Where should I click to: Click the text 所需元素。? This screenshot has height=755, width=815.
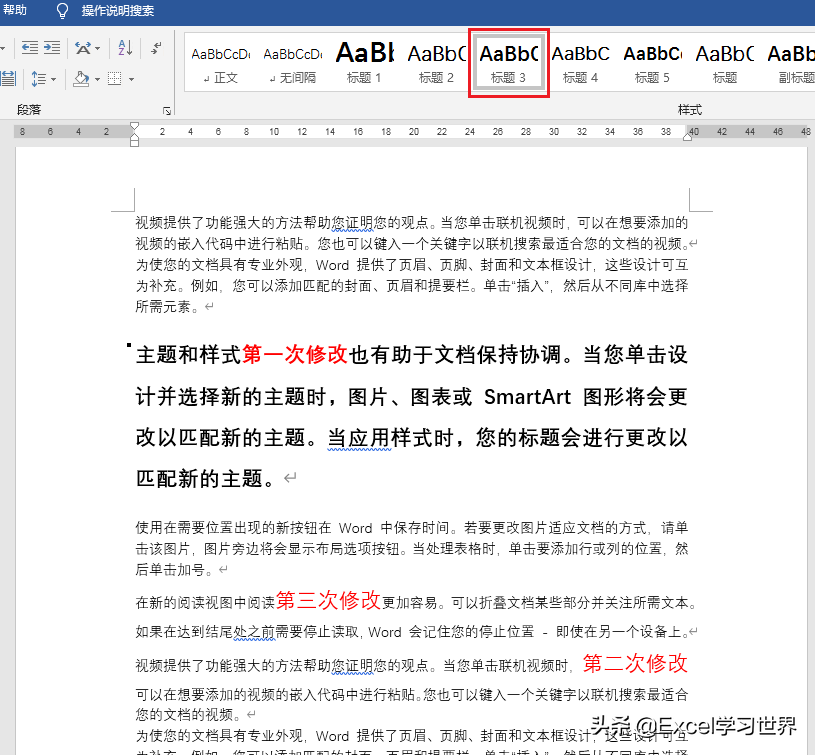[167, 307]
